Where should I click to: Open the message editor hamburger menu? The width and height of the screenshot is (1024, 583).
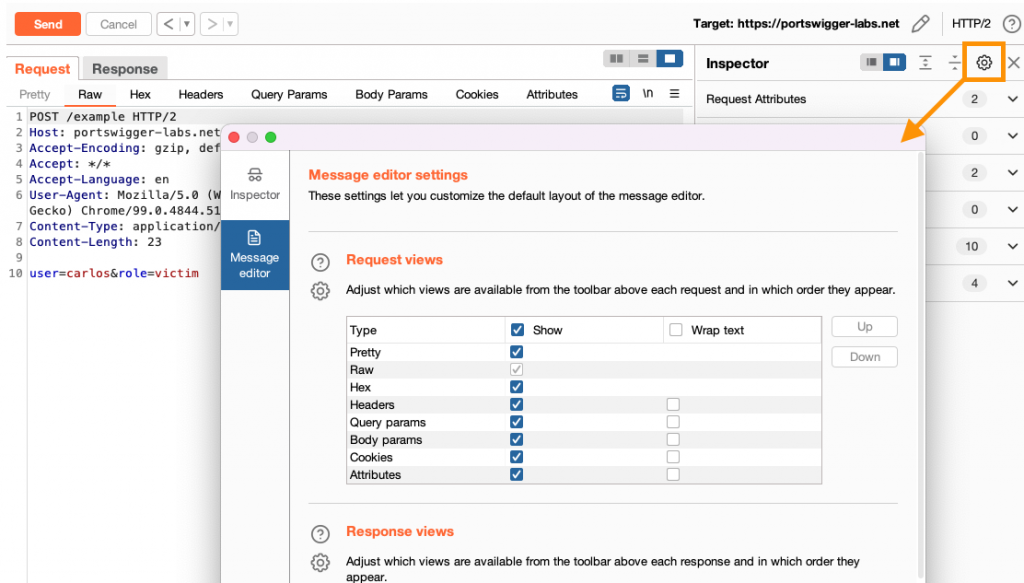click(674, 94)
